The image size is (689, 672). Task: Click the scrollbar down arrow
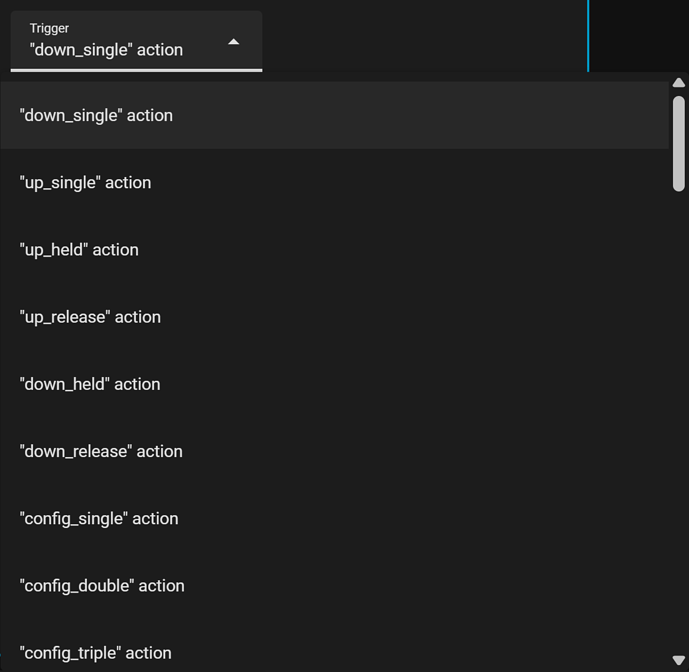679,661
